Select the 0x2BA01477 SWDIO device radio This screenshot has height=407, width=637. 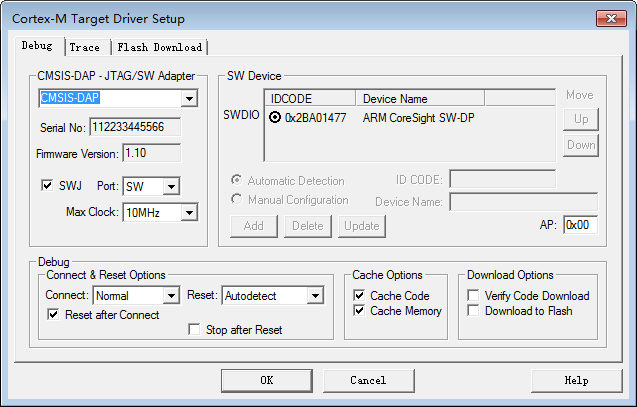(x=275, y=117)
